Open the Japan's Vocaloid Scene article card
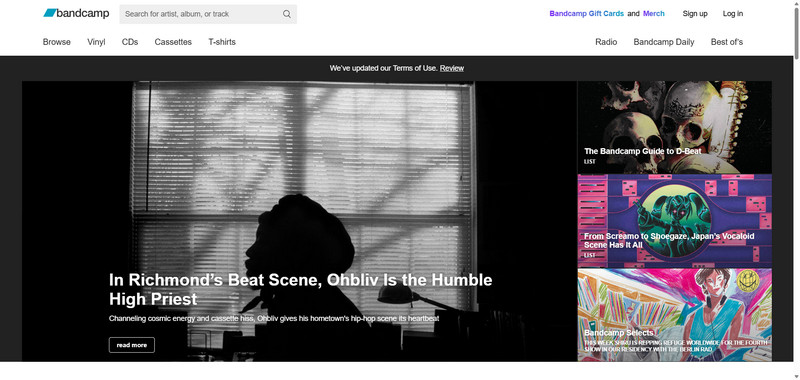Viewport: 800px width, 380px height. tap(674, 221)
